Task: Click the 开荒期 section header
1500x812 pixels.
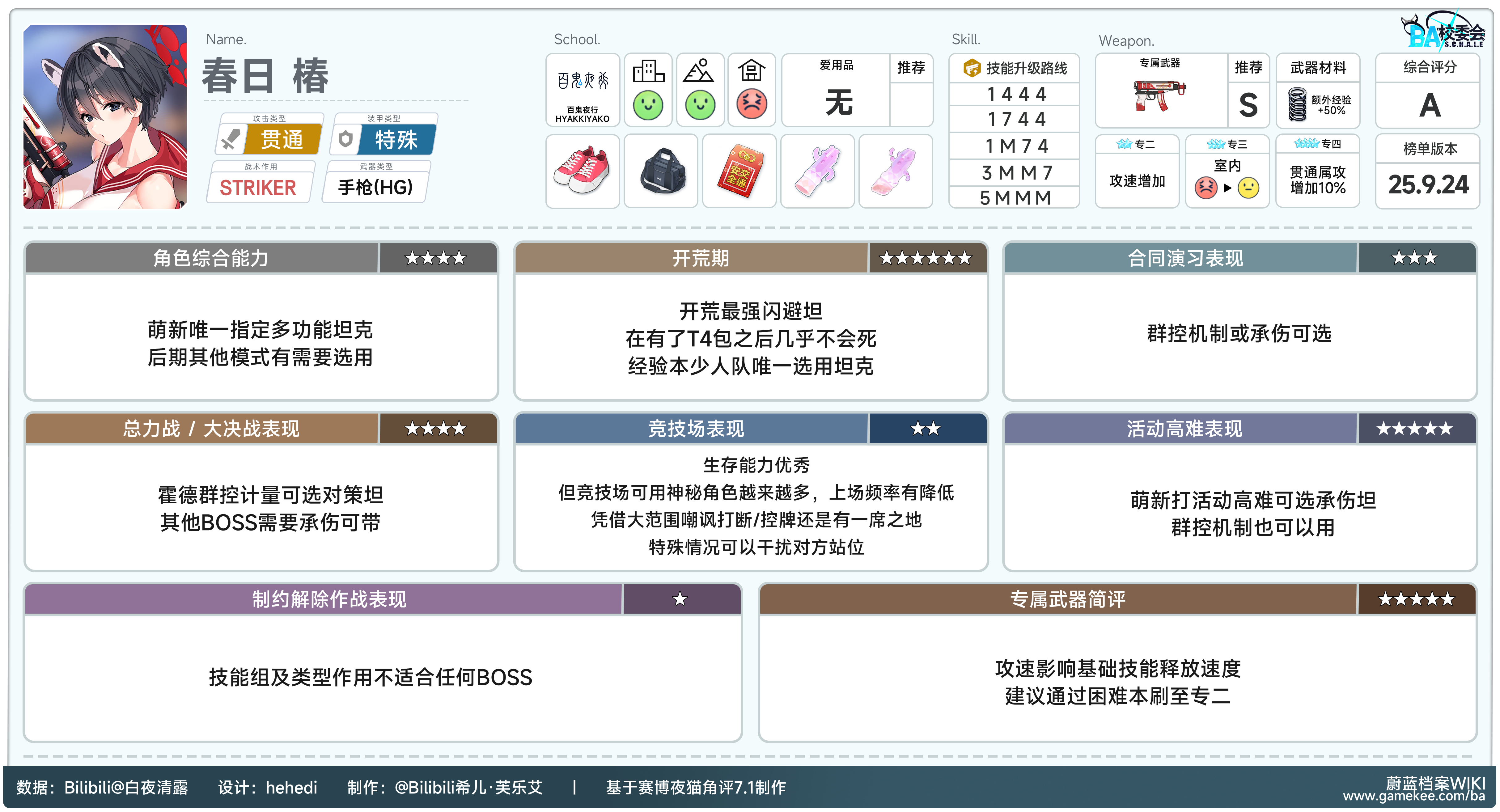Action: pos(700,258)
